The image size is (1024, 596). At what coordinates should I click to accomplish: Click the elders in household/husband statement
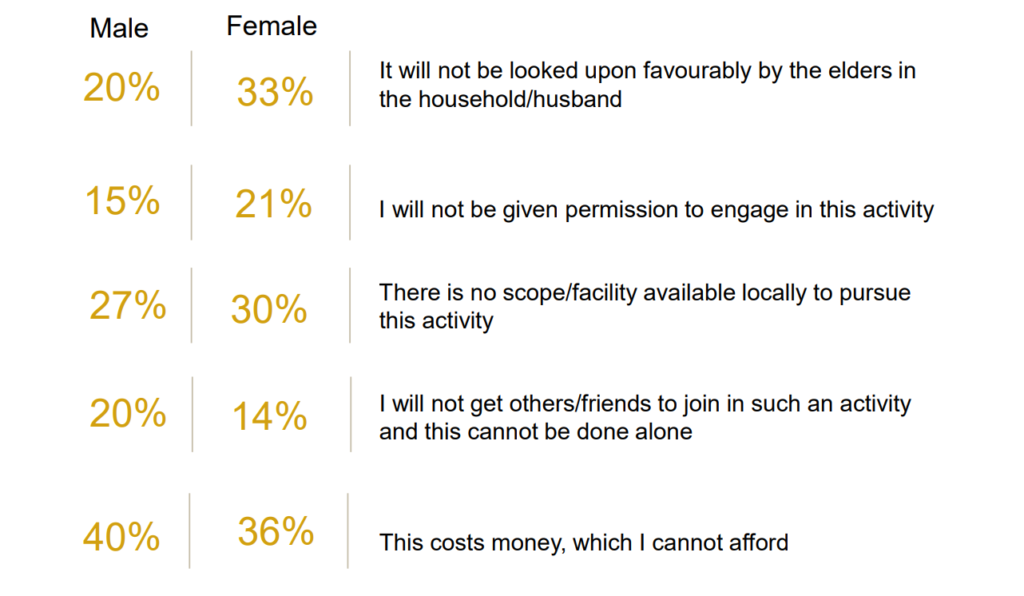(647, 85)
